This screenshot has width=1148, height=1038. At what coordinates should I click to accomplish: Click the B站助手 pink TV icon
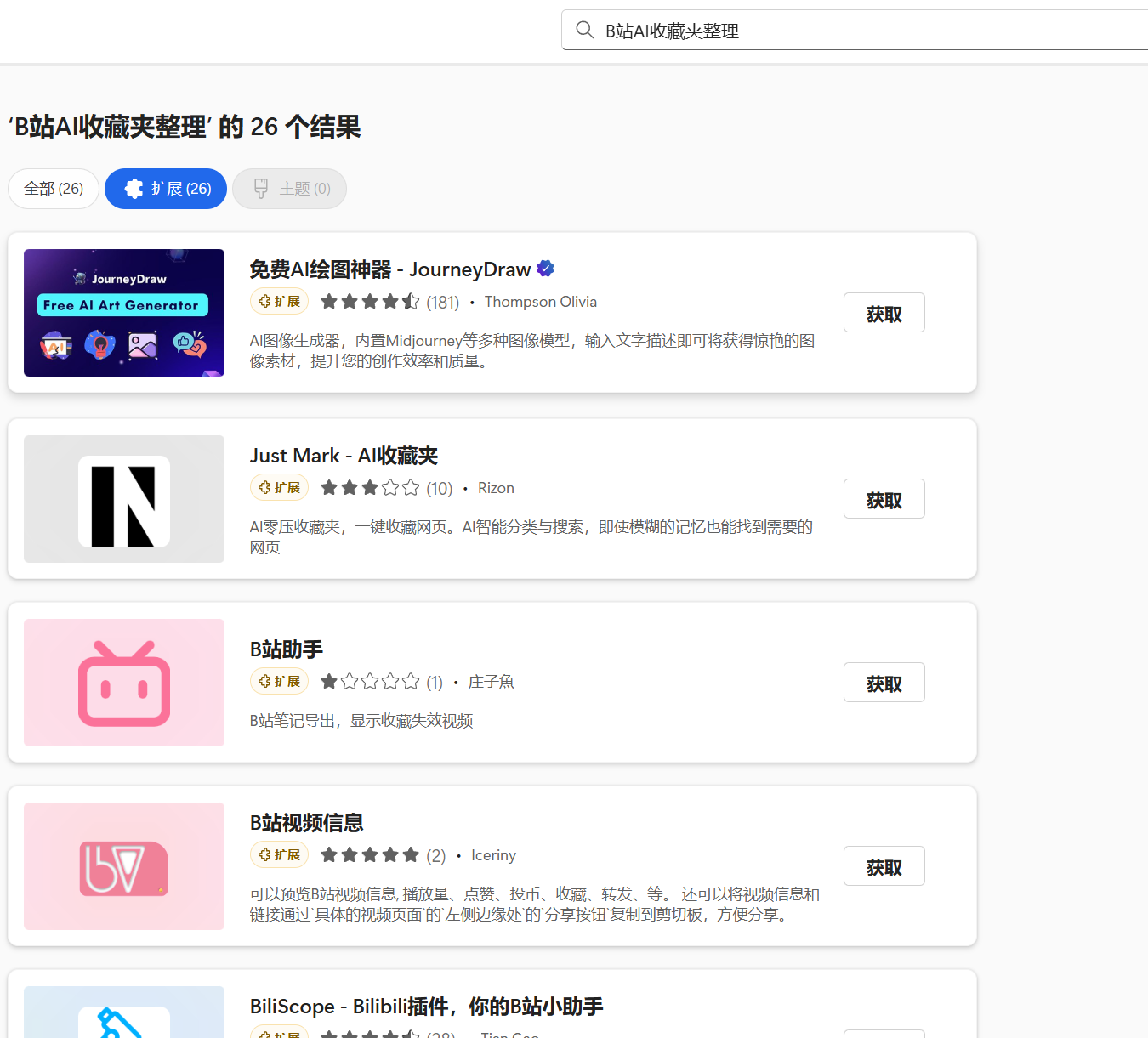124,683
